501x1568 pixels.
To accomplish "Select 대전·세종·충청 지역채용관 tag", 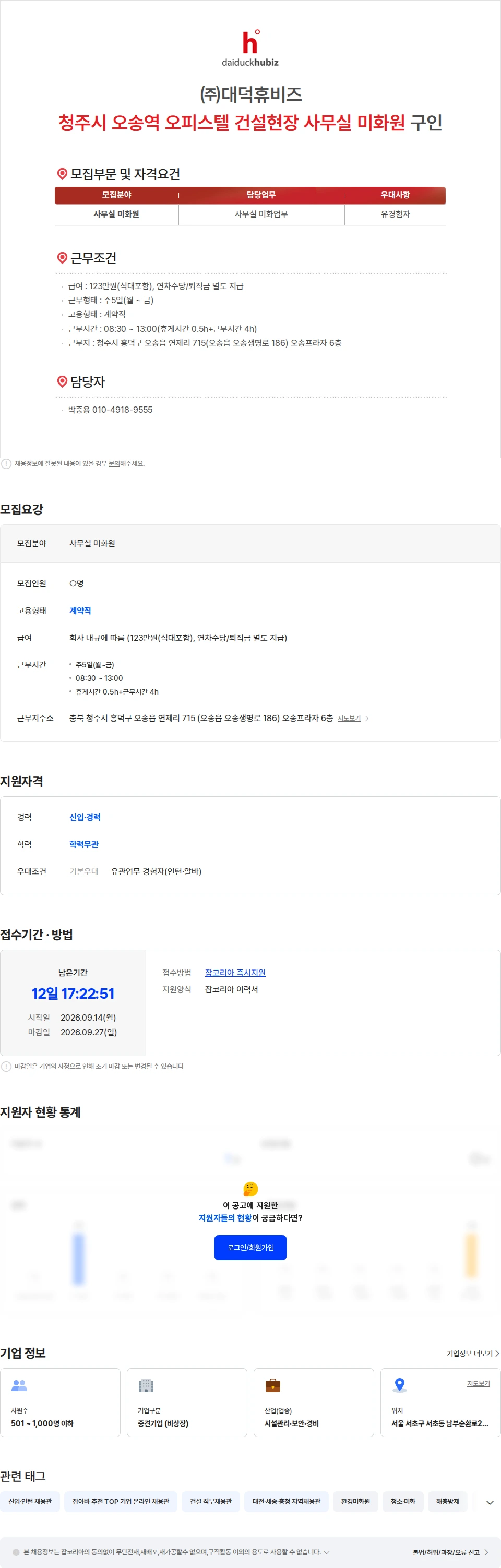I will (x=286, y=1502).
